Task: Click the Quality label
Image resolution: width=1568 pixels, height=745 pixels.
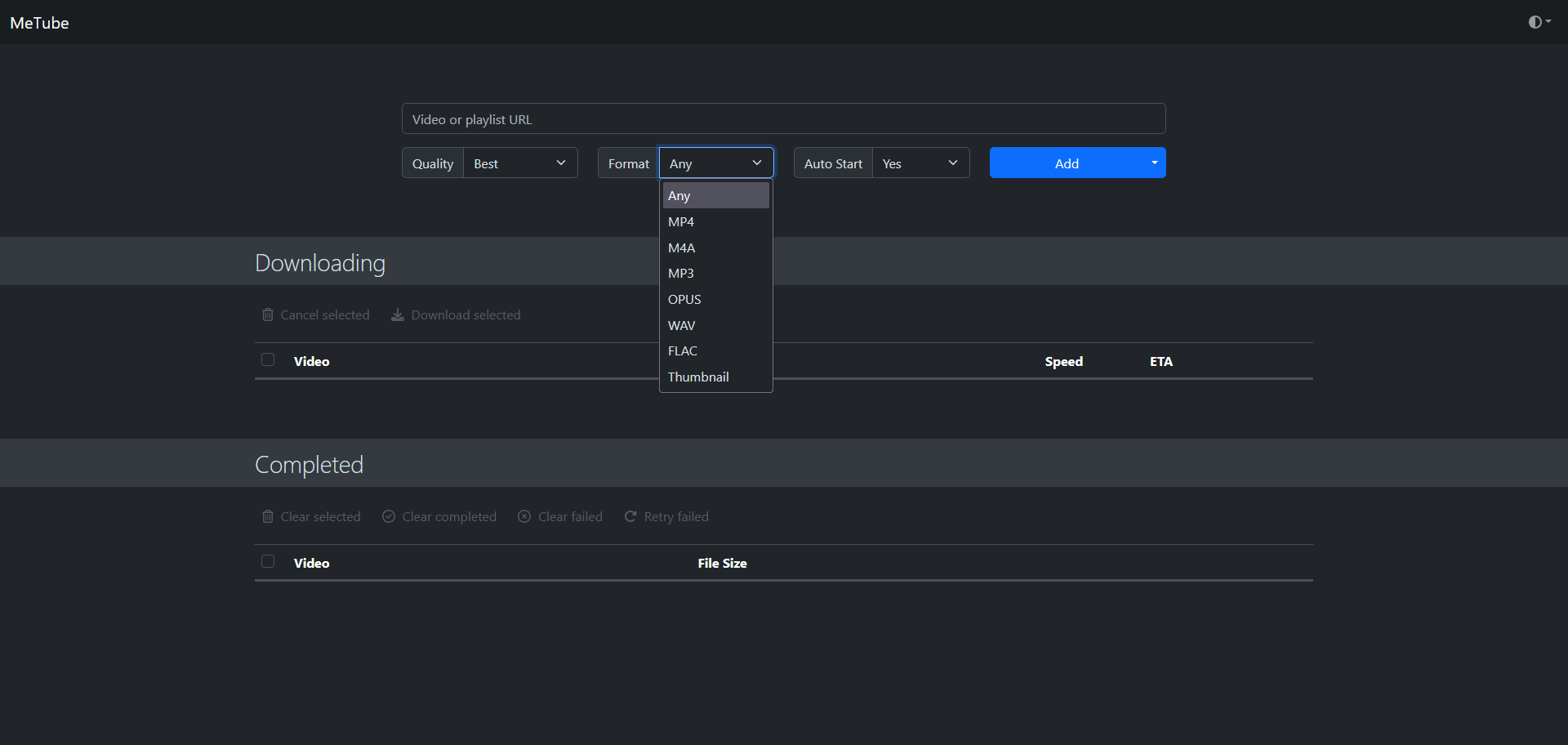Action: pos(433,163)
